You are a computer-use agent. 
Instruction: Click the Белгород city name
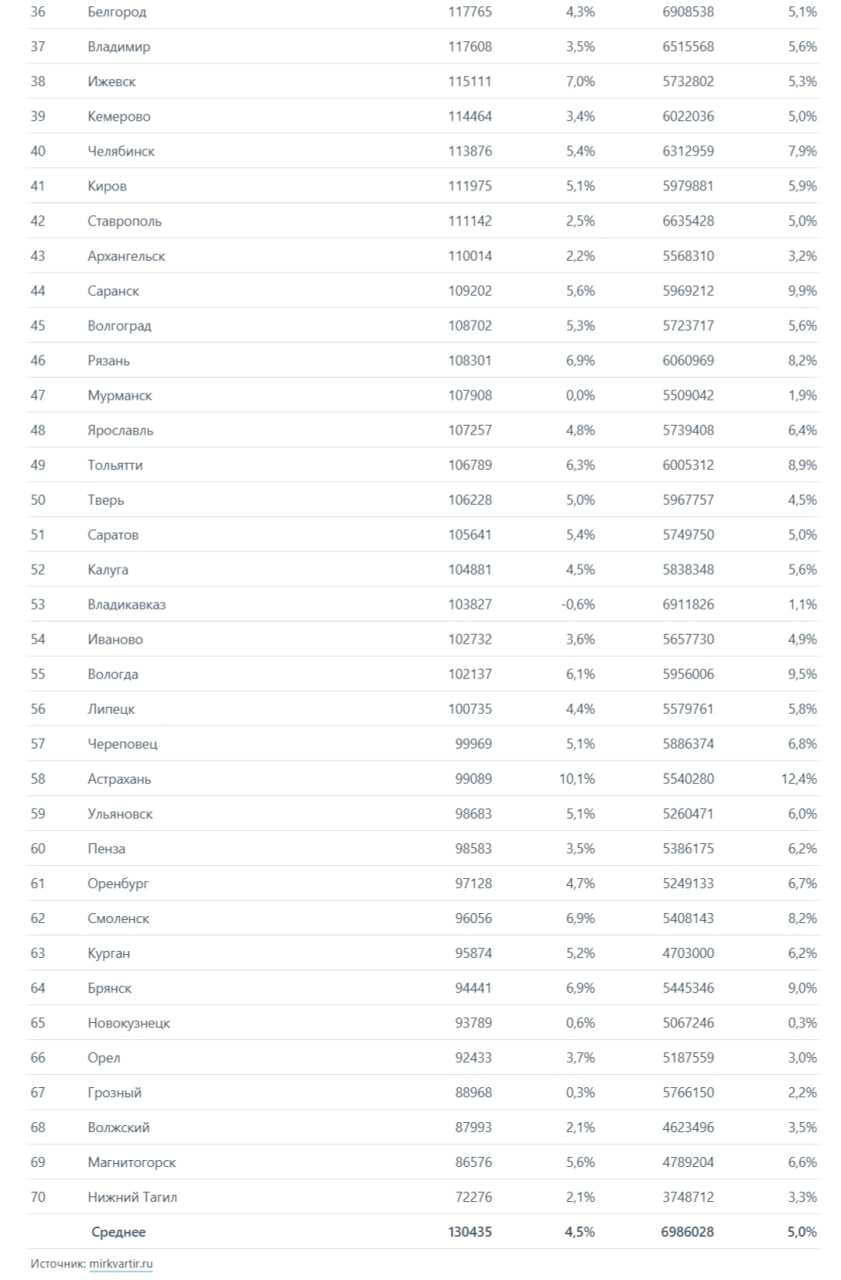116,12
